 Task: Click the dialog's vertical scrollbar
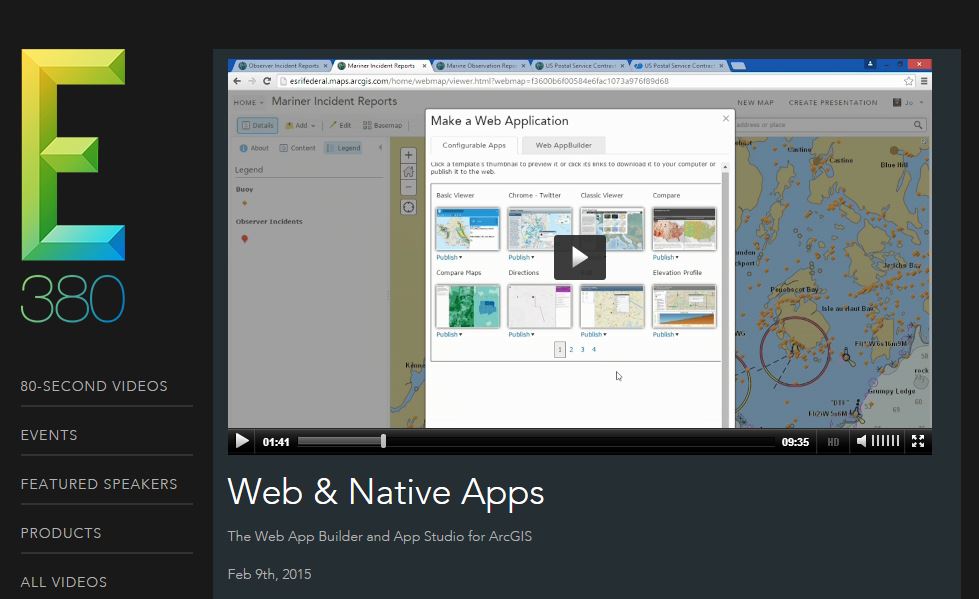725,295
